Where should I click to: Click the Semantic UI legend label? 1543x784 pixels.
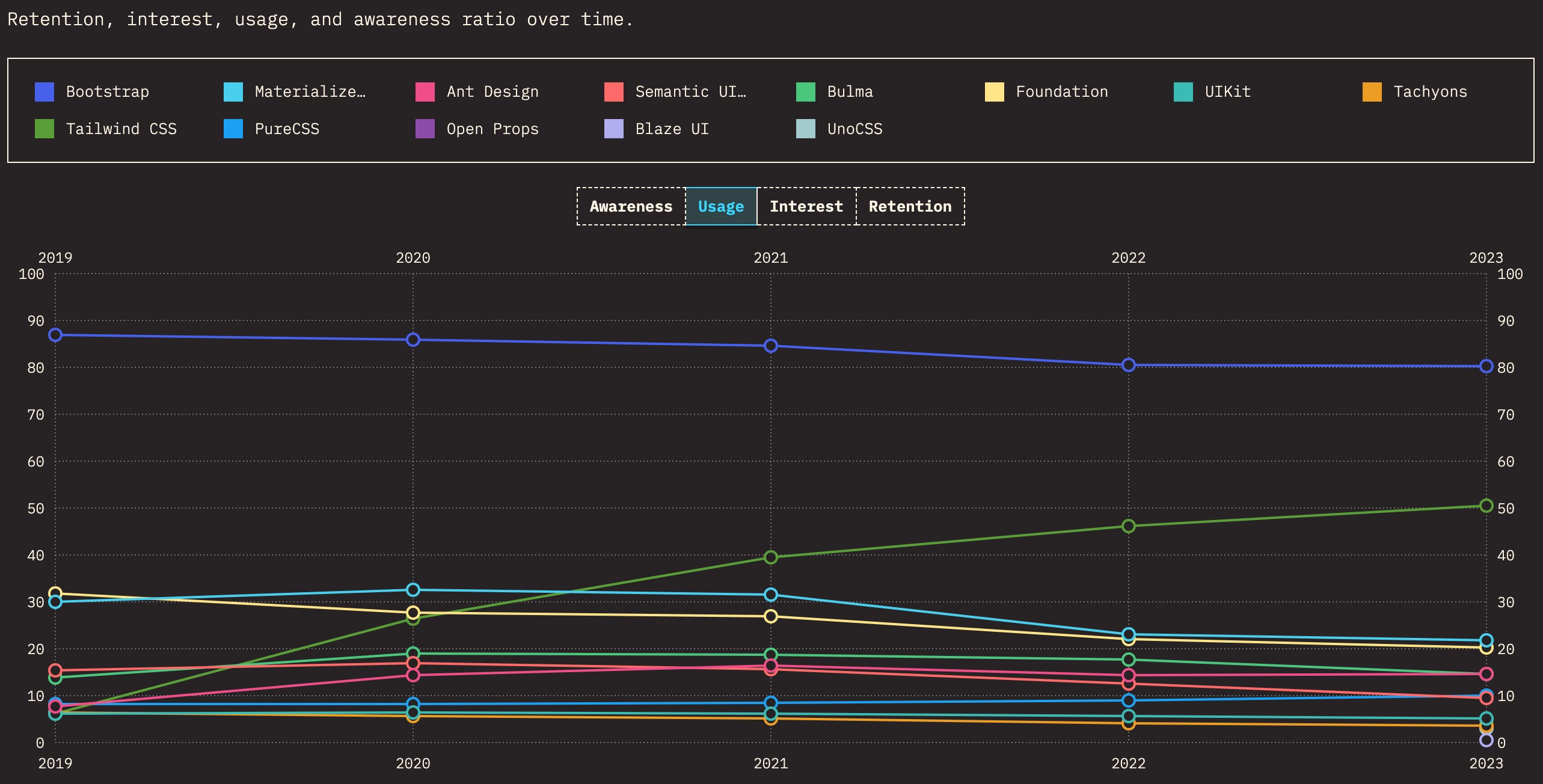(x=690, y=92)
